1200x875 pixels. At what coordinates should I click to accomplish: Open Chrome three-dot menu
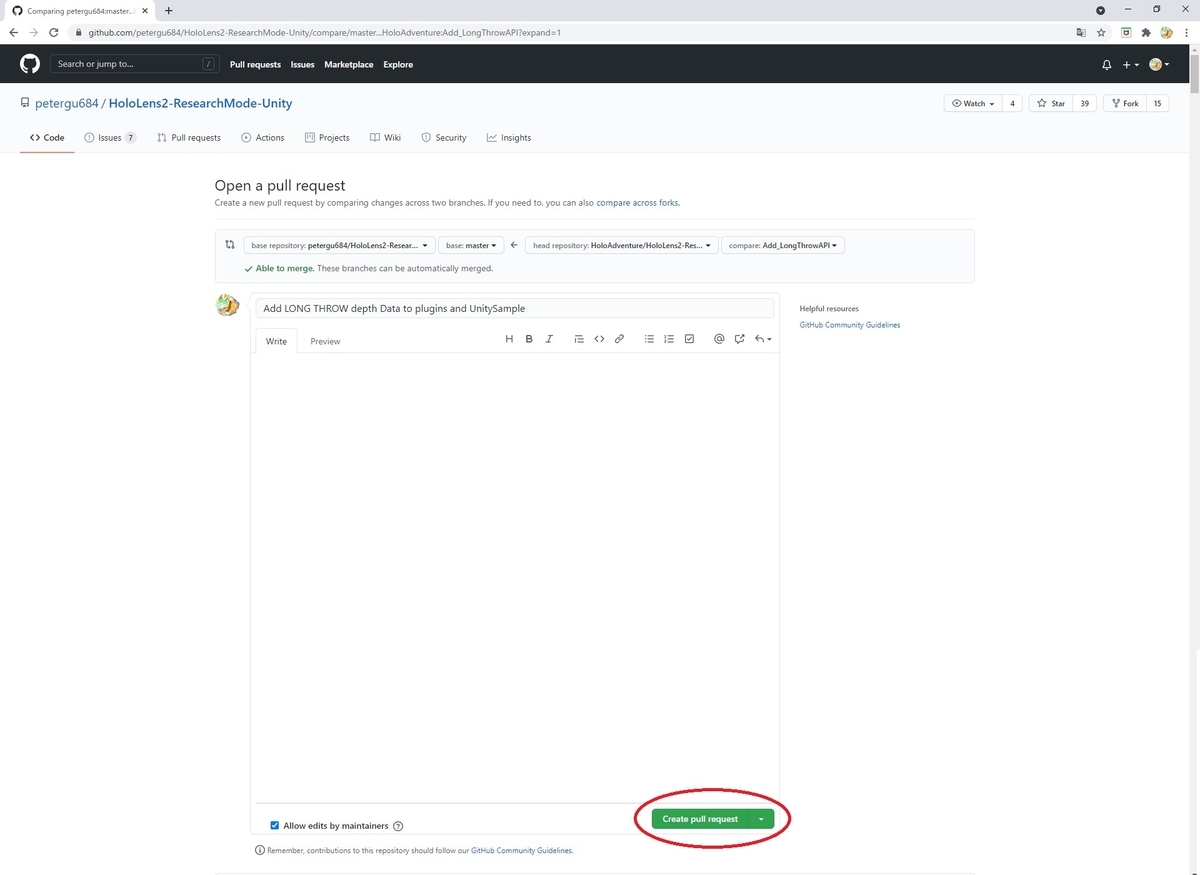click(x=1187, y=32)
